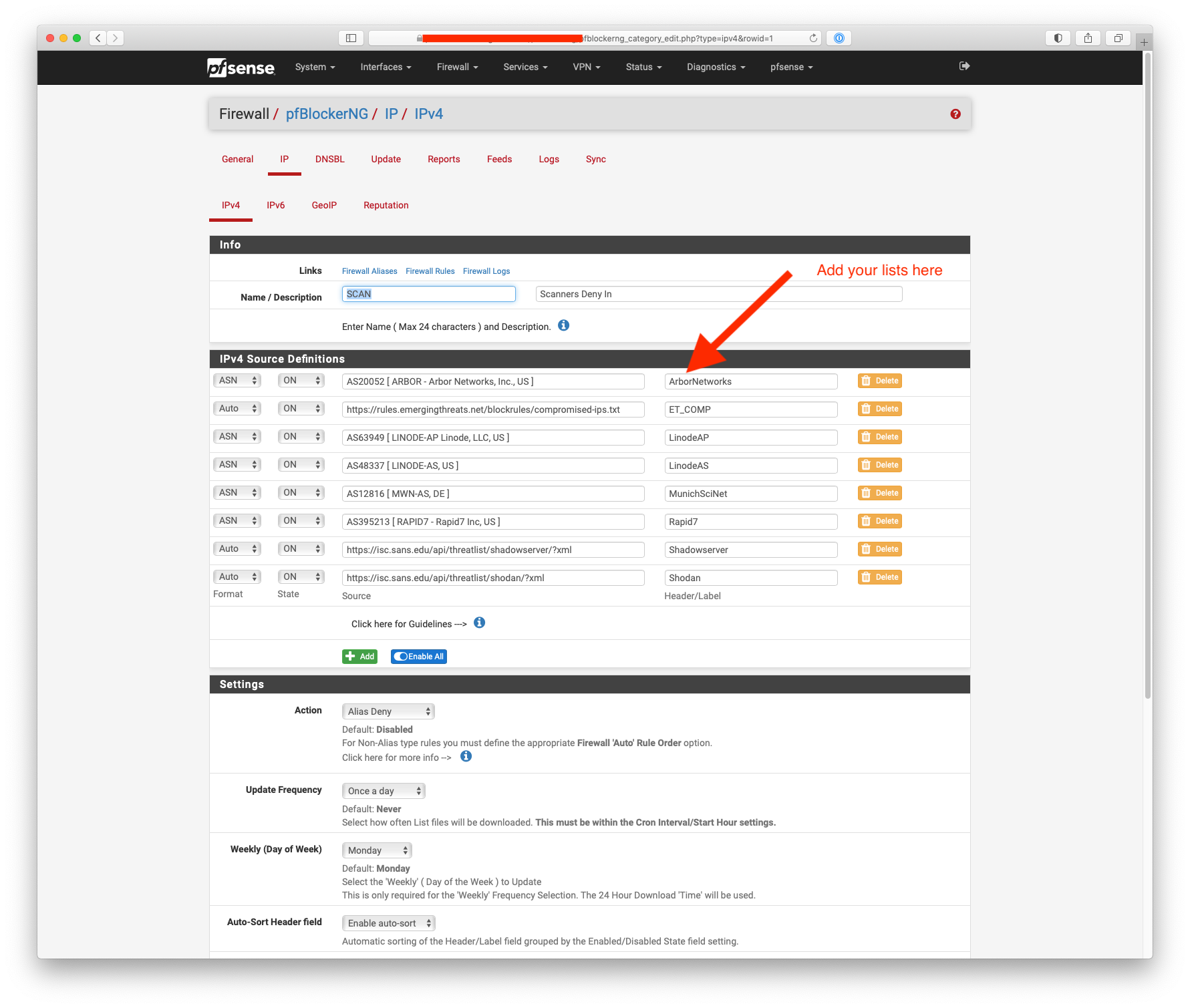Reload the page with the refresh icon

pyautogui.click(x=813, y=38)
